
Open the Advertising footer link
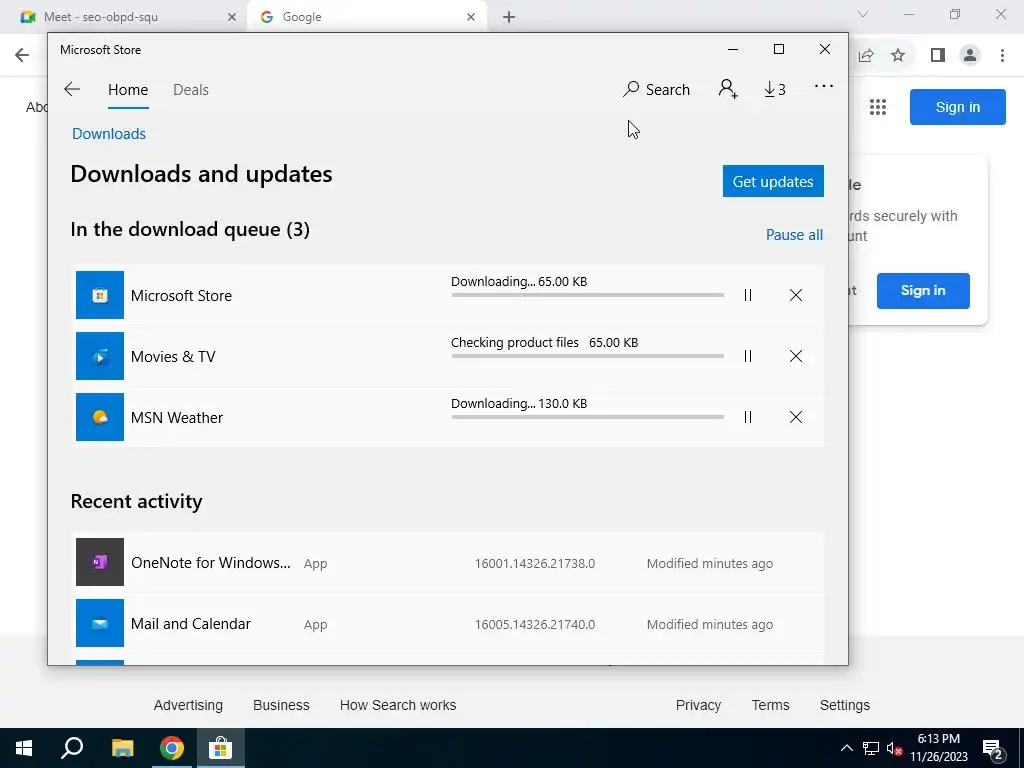[188, 705]
